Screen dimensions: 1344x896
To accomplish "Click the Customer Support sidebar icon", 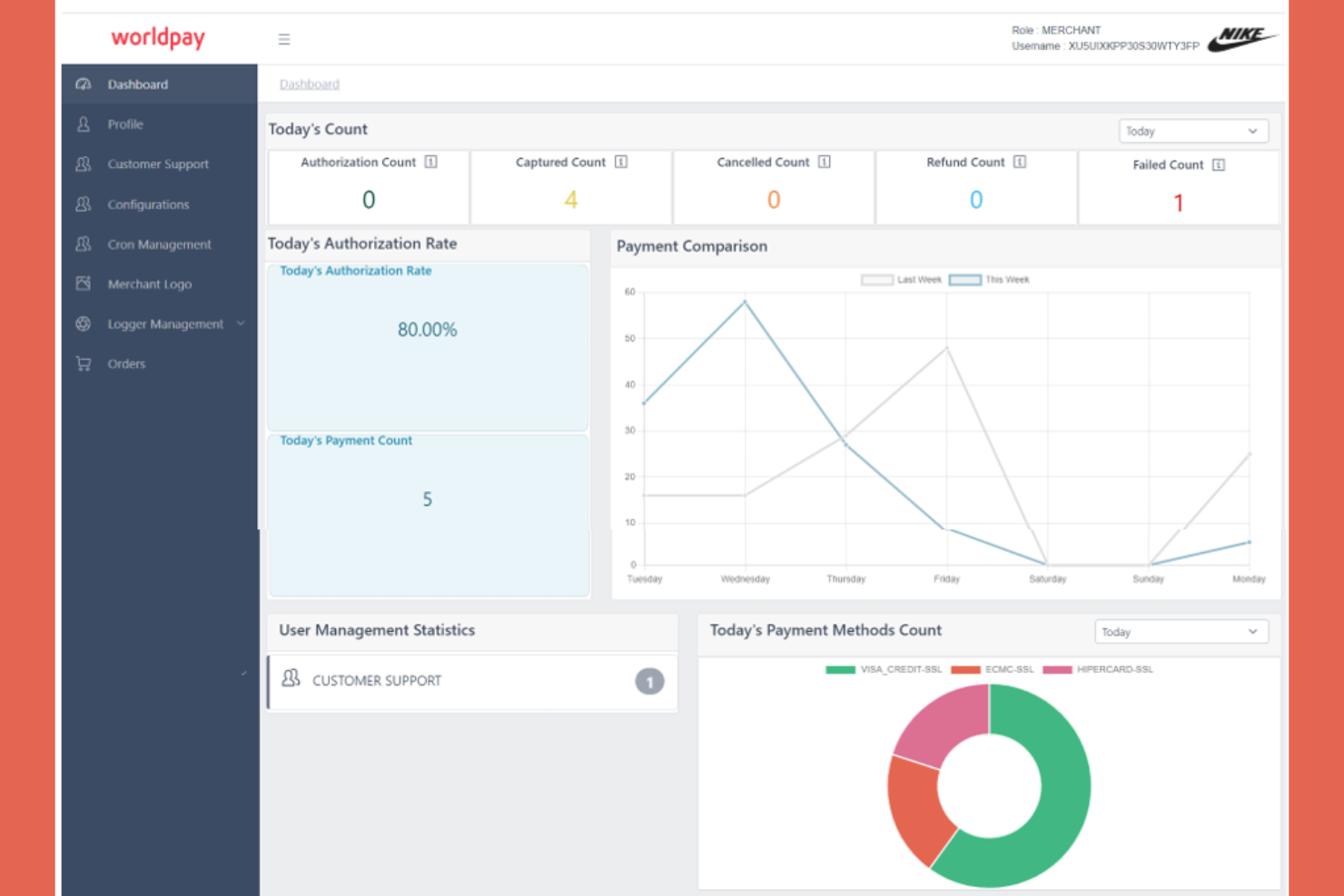I will pos(83,164).
